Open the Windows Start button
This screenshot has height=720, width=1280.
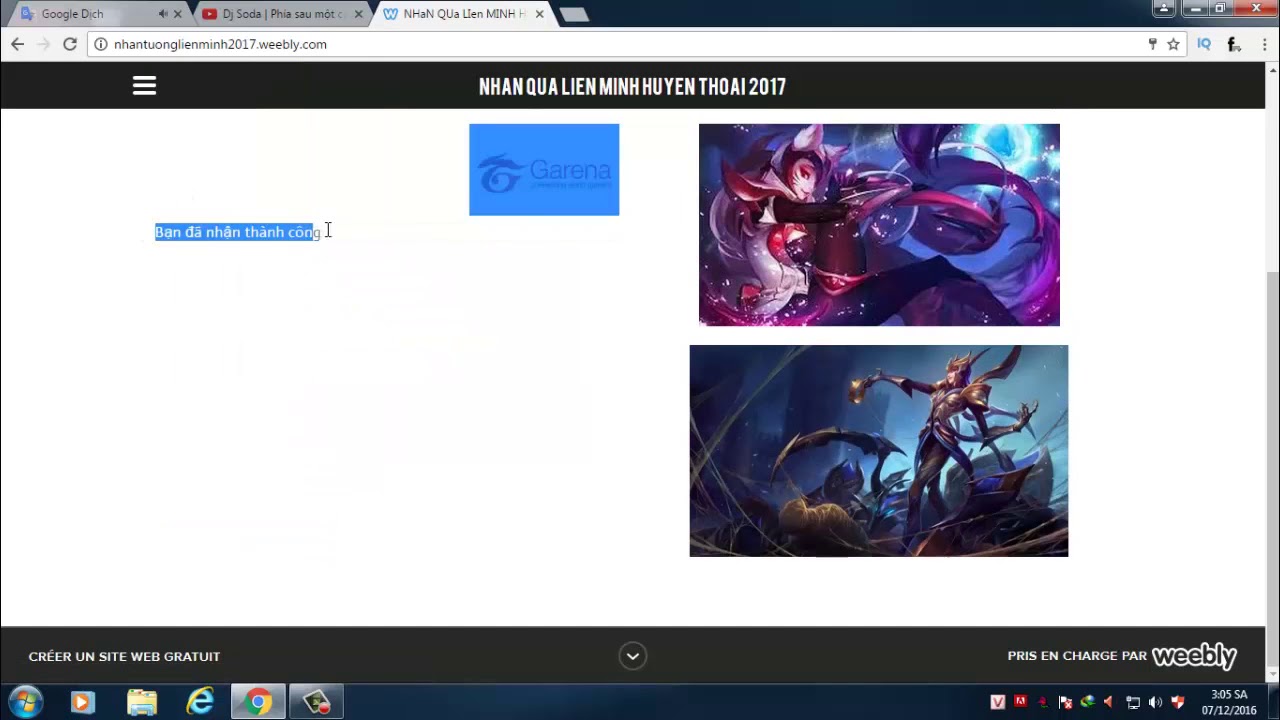pyautogui.click(x=25, y=702)
